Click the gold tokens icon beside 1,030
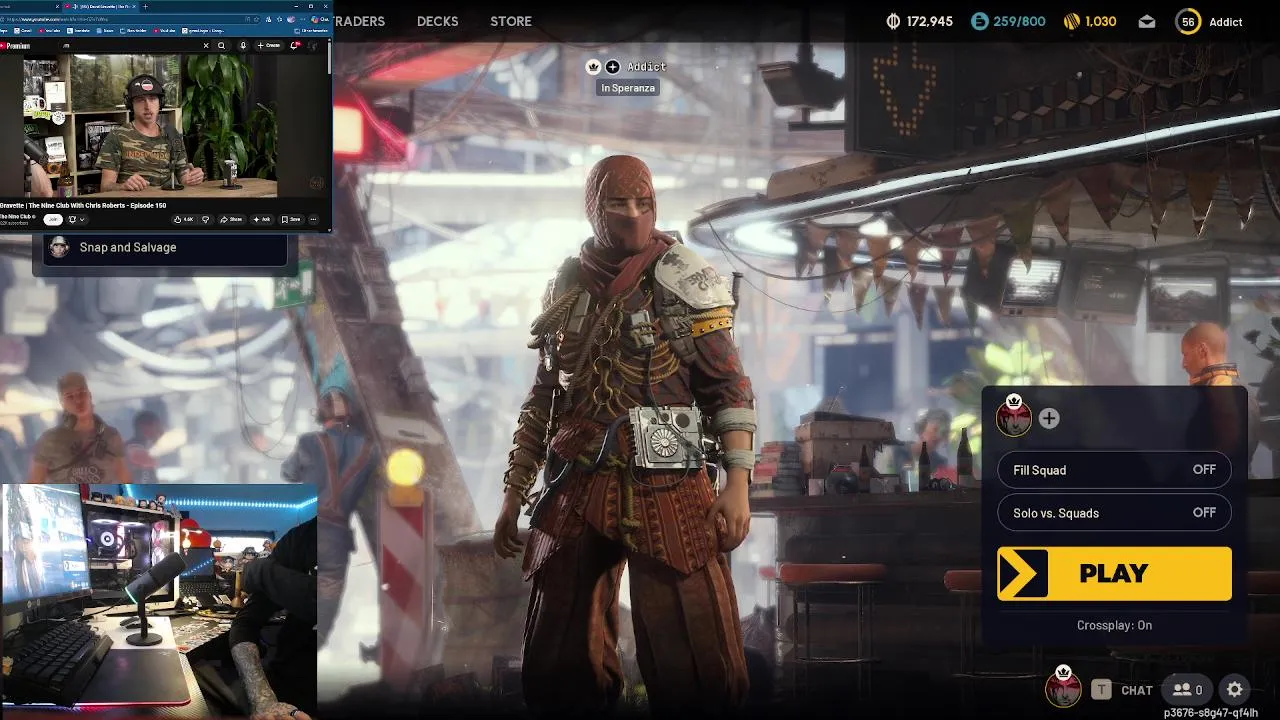 pos(1071,21)
